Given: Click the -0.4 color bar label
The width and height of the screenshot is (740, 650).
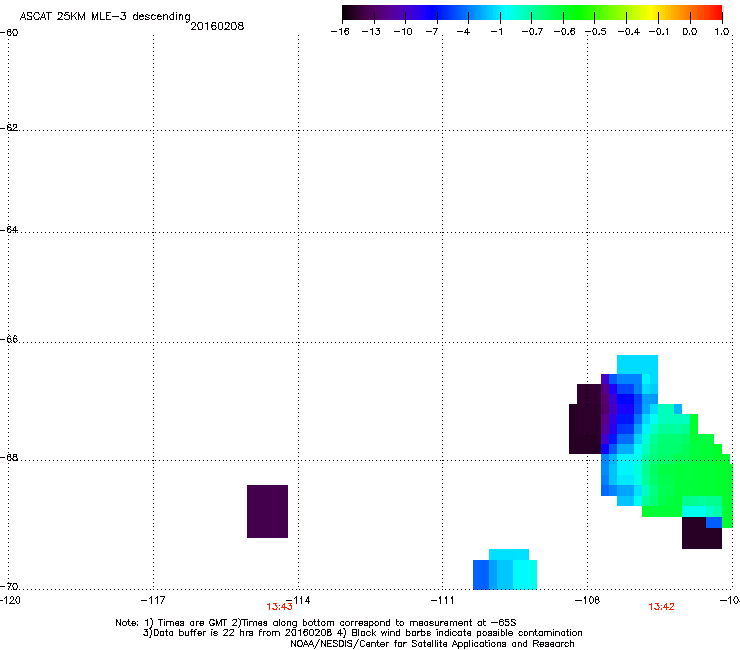Looking at the screenshot, I should (629, 32).
